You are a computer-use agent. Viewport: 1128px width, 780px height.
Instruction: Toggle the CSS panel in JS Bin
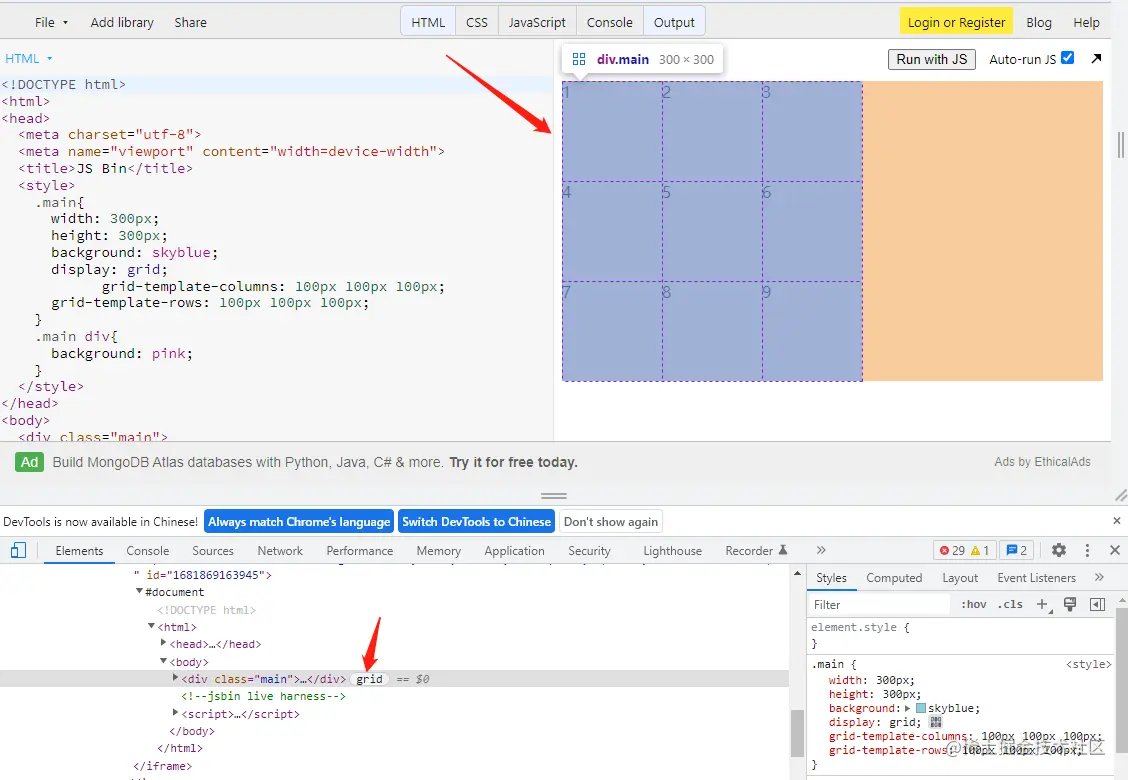pos(477,22)
